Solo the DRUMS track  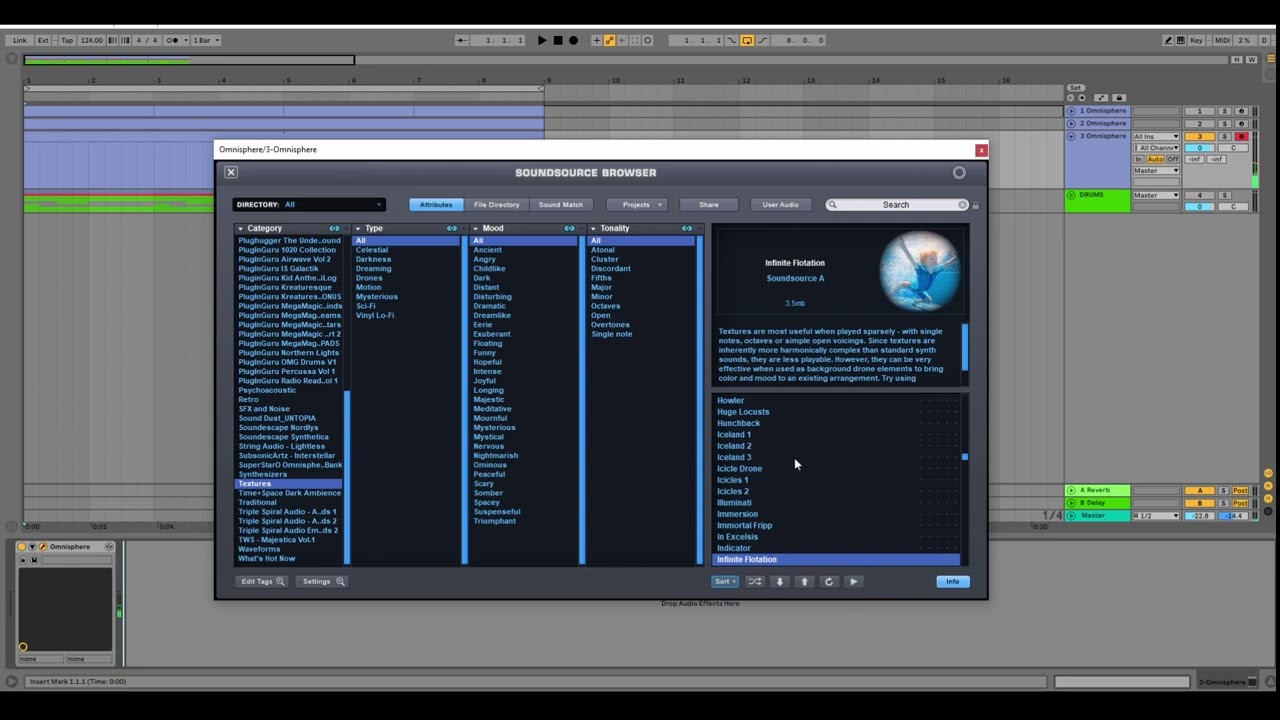(x=1224, y=195)
